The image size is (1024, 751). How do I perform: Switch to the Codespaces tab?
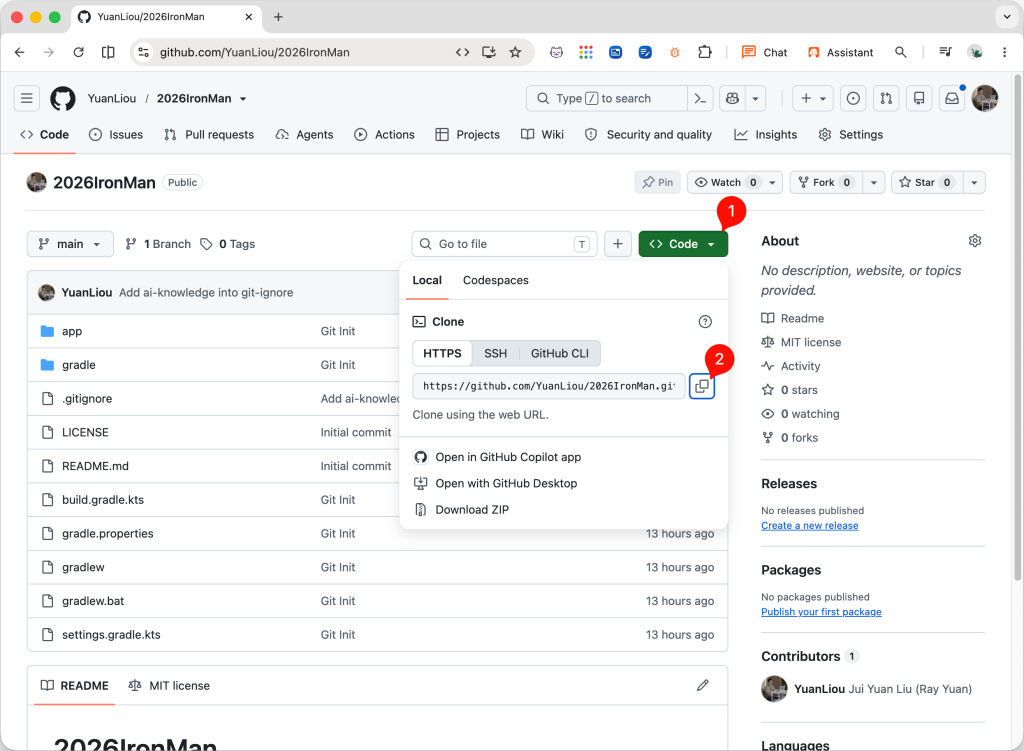(x=496, y=280)
